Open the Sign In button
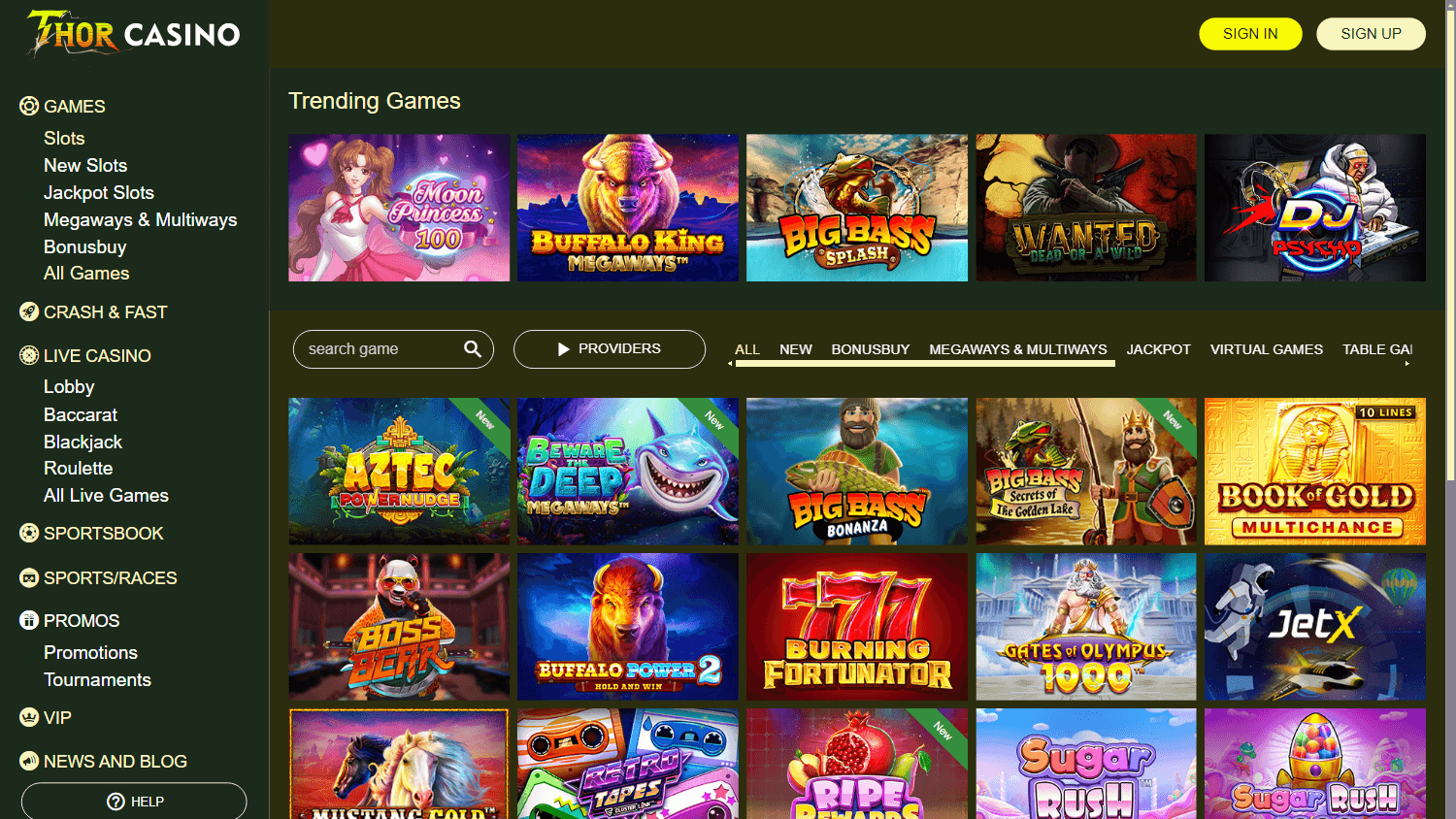 pos(1250,34)
